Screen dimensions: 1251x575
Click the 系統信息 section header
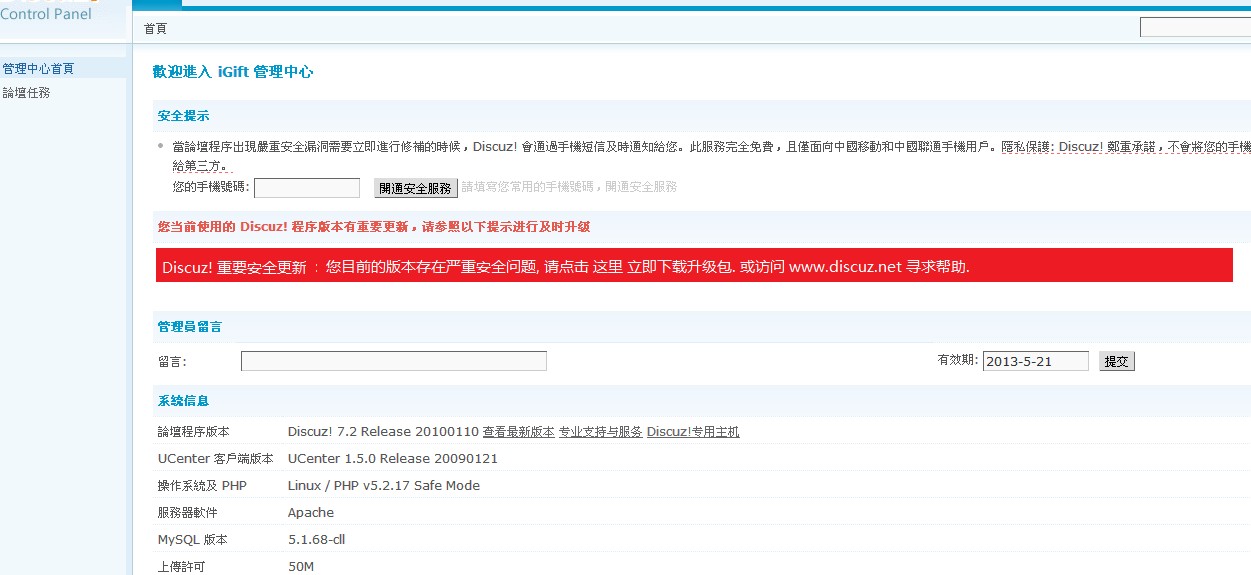pos(184,401)
